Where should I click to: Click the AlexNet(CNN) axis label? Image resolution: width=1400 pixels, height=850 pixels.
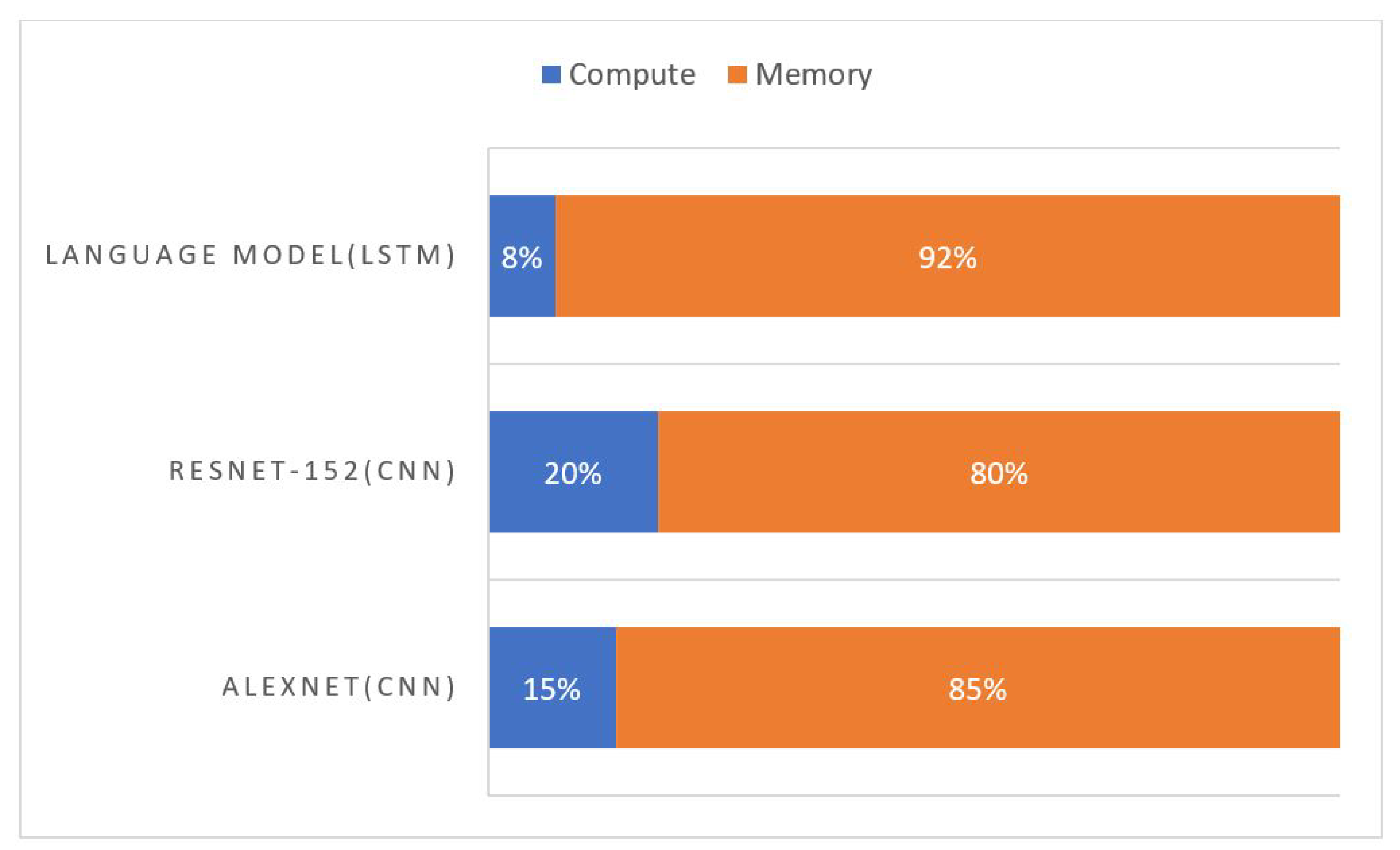pos(339,687)
